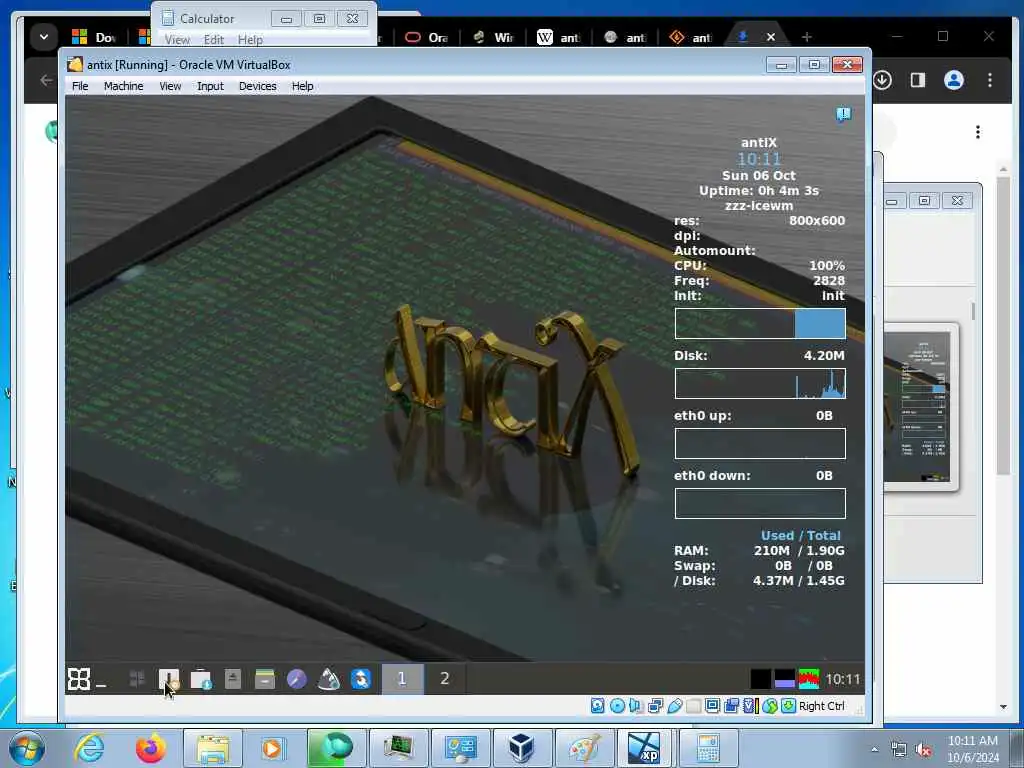Click the blue network monitor in antiX tray

[784, 679]
